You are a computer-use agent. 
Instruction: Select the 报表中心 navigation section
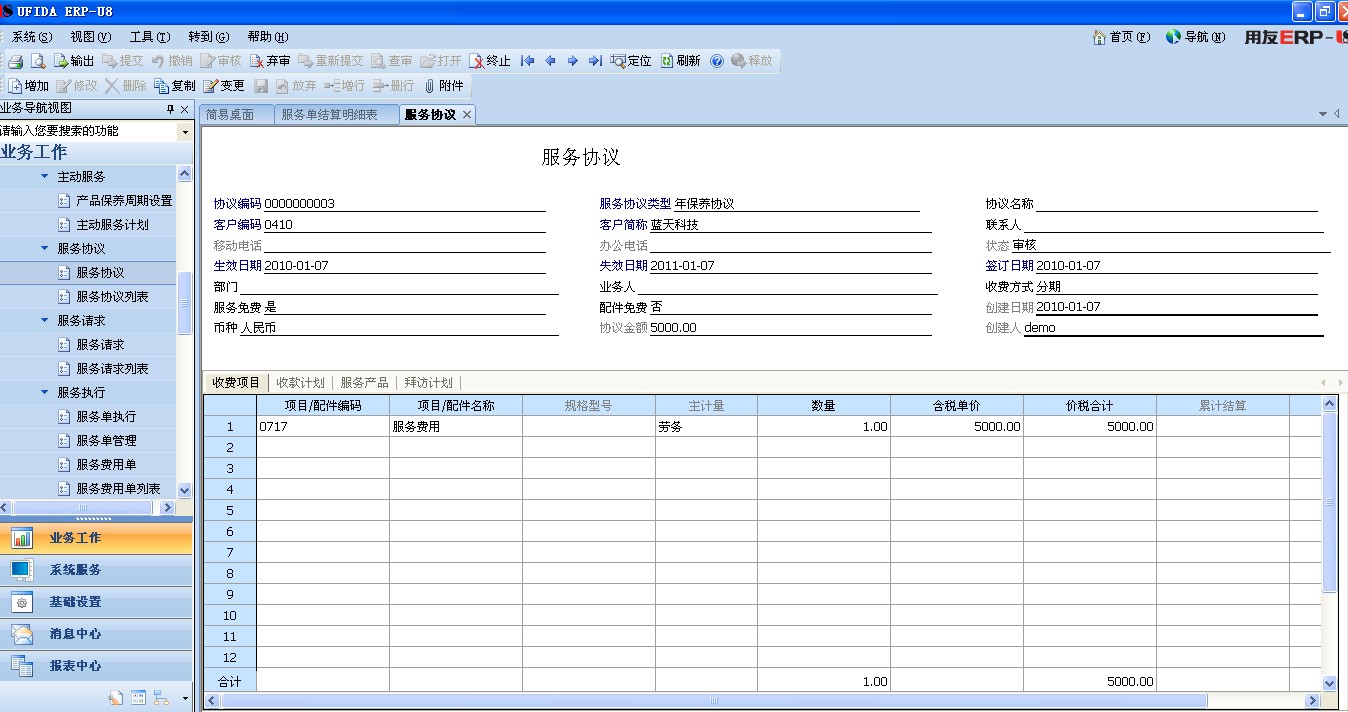pyautogui.click(x=96, y=666)
